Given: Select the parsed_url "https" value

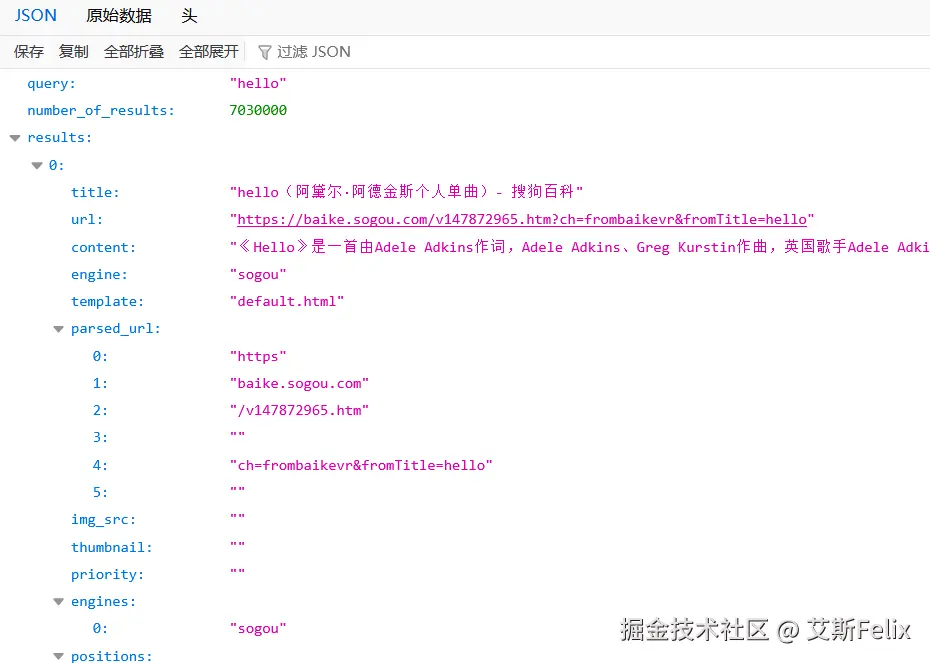Looking at the screenshot, I should point(258,356).
